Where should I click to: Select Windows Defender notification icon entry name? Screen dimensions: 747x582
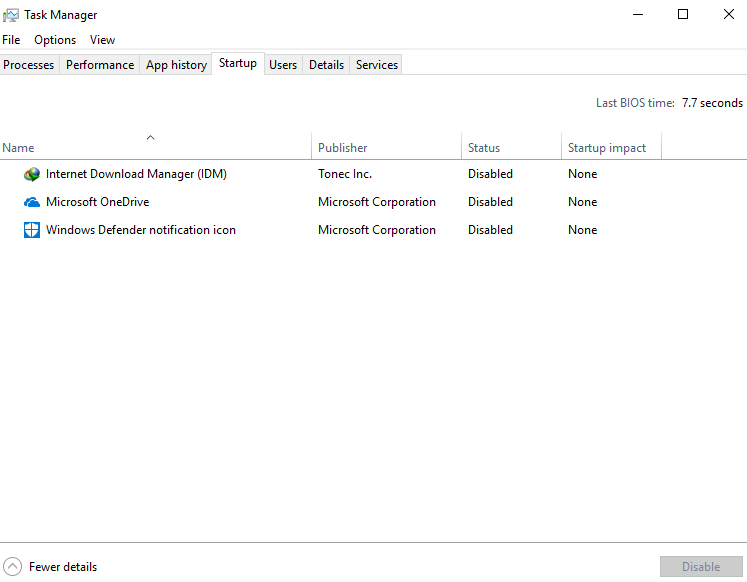[141, 230]
